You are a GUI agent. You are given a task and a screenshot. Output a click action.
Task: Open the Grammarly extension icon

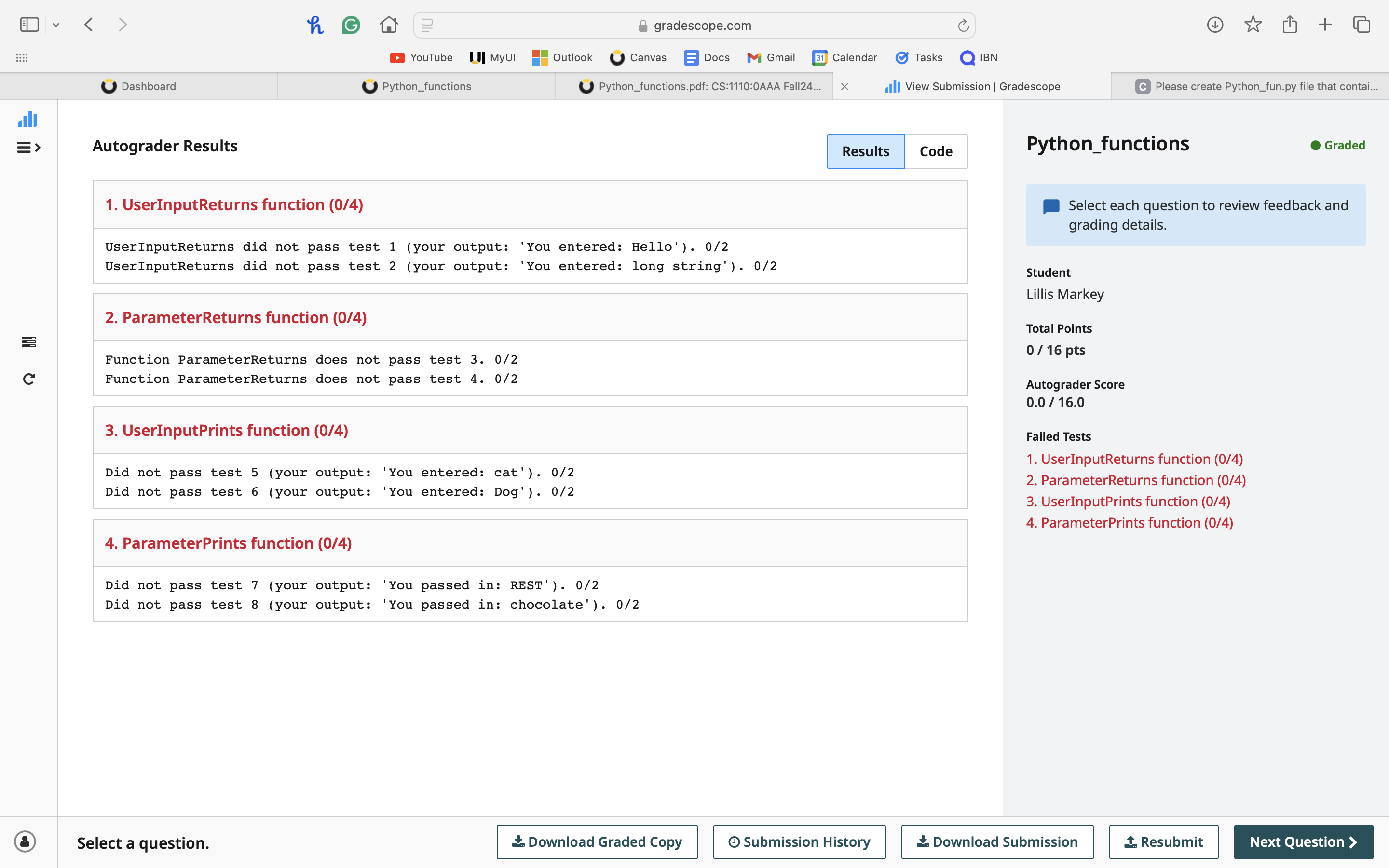click(x=351, y=25)
